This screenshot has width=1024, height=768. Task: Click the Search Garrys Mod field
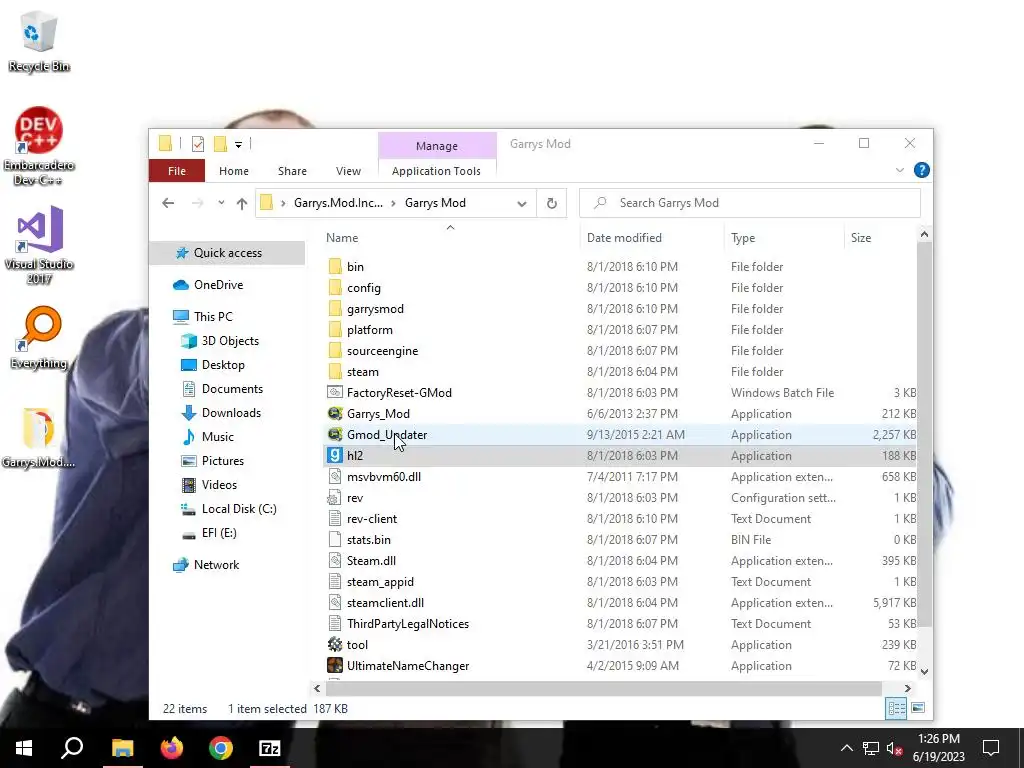750,203
